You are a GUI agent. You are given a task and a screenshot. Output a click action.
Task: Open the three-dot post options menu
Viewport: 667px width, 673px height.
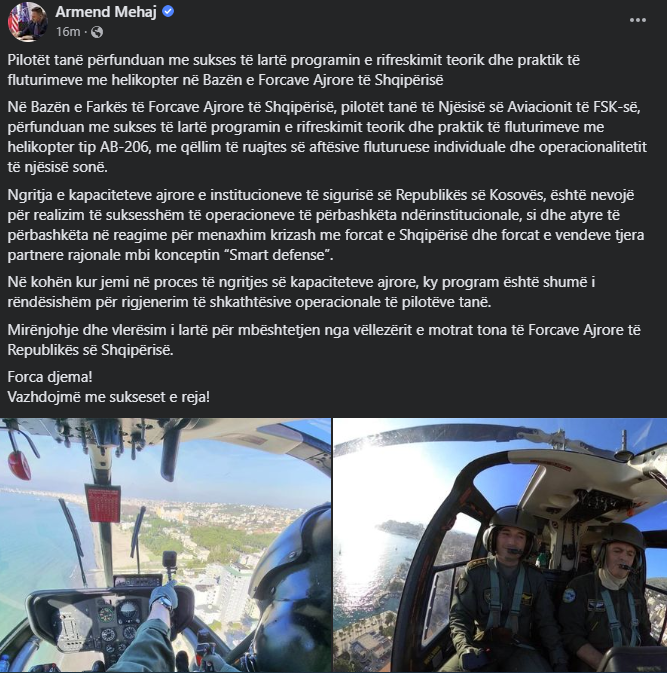coord(637,20)
